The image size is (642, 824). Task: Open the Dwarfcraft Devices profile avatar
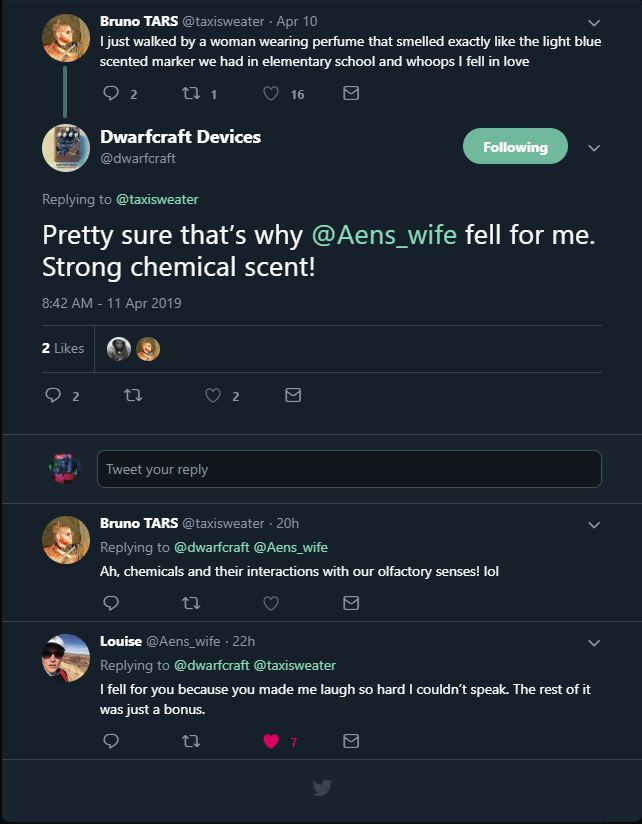click(66, 148)
